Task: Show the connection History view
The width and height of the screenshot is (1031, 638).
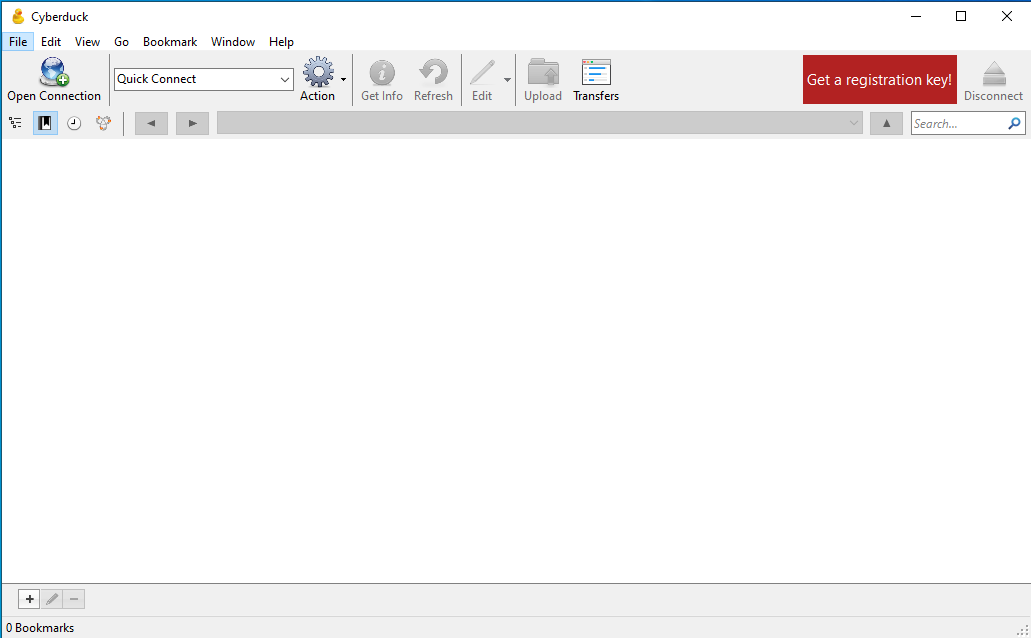Action: [x=74, y=123]
